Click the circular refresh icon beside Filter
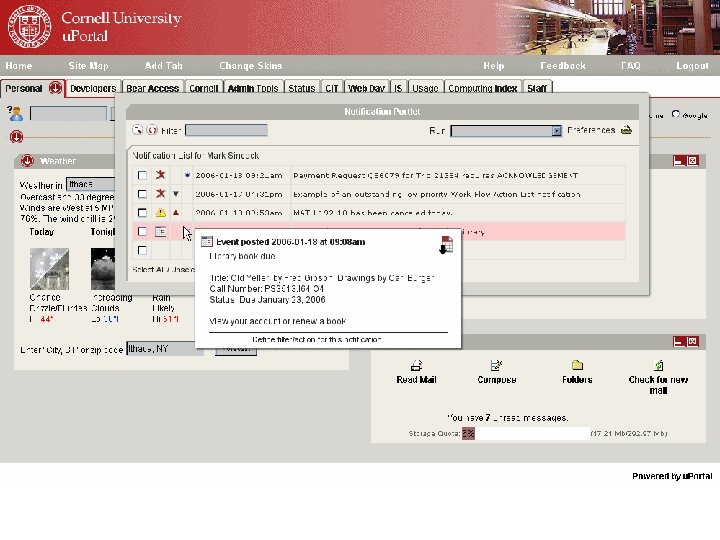The height and width of the screenshot is (540, 720). pyautogui.click(x=152, y=130)
